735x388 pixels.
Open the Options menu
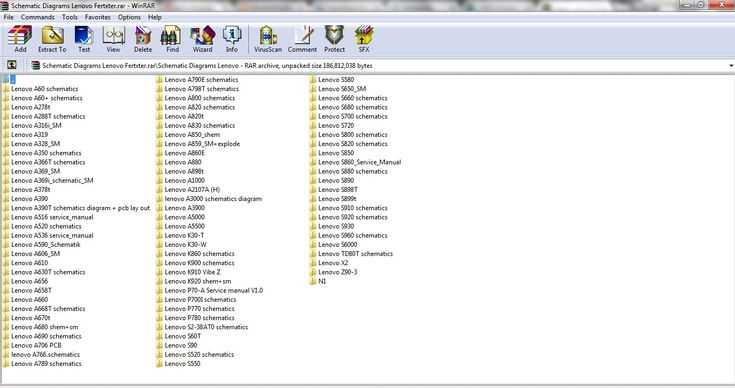point(129,17)
